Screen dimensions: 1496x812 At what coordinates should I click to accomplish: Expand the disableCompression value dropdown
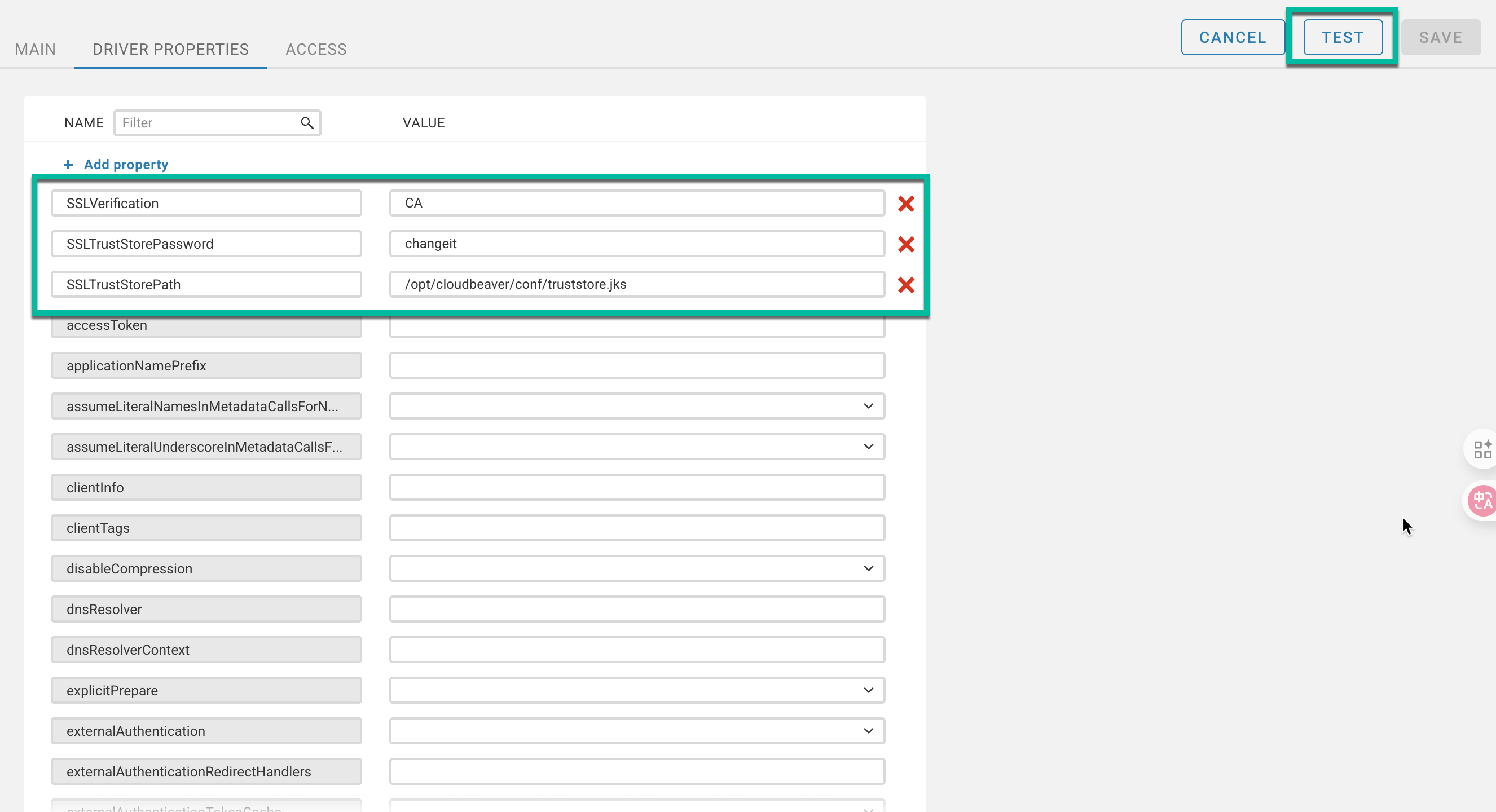pos(868,569)
